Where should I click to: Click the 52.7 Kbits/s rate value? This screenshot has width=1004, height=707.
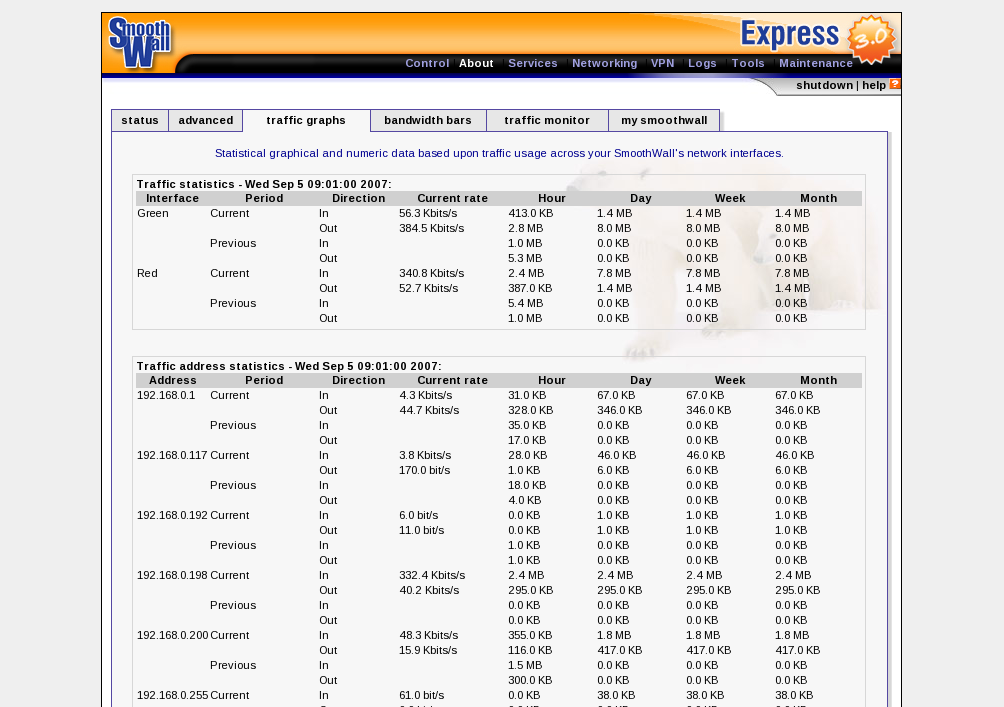(428, 288)
